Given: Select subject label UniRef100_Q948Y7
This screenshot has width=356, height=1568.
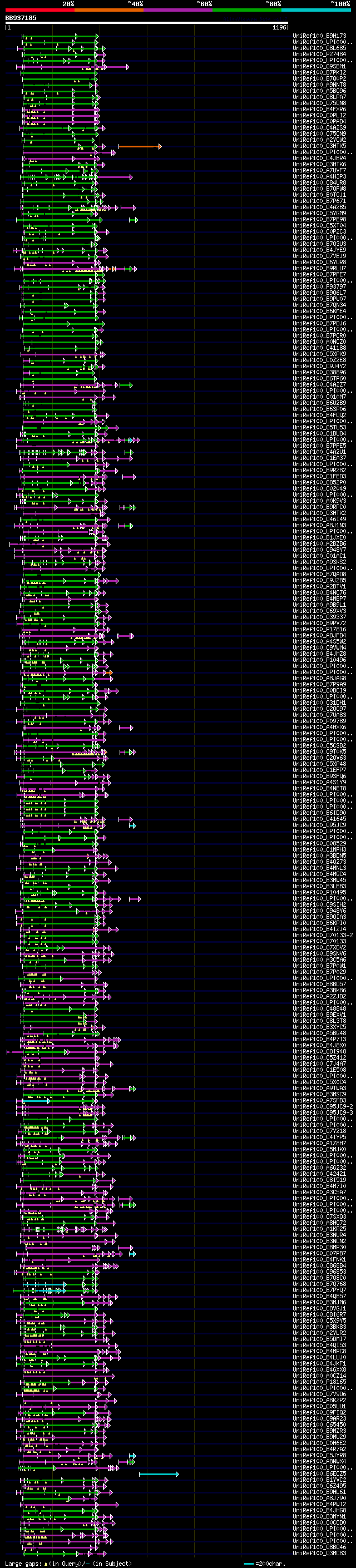Looking at the screenshot, I should coord(319,550).
